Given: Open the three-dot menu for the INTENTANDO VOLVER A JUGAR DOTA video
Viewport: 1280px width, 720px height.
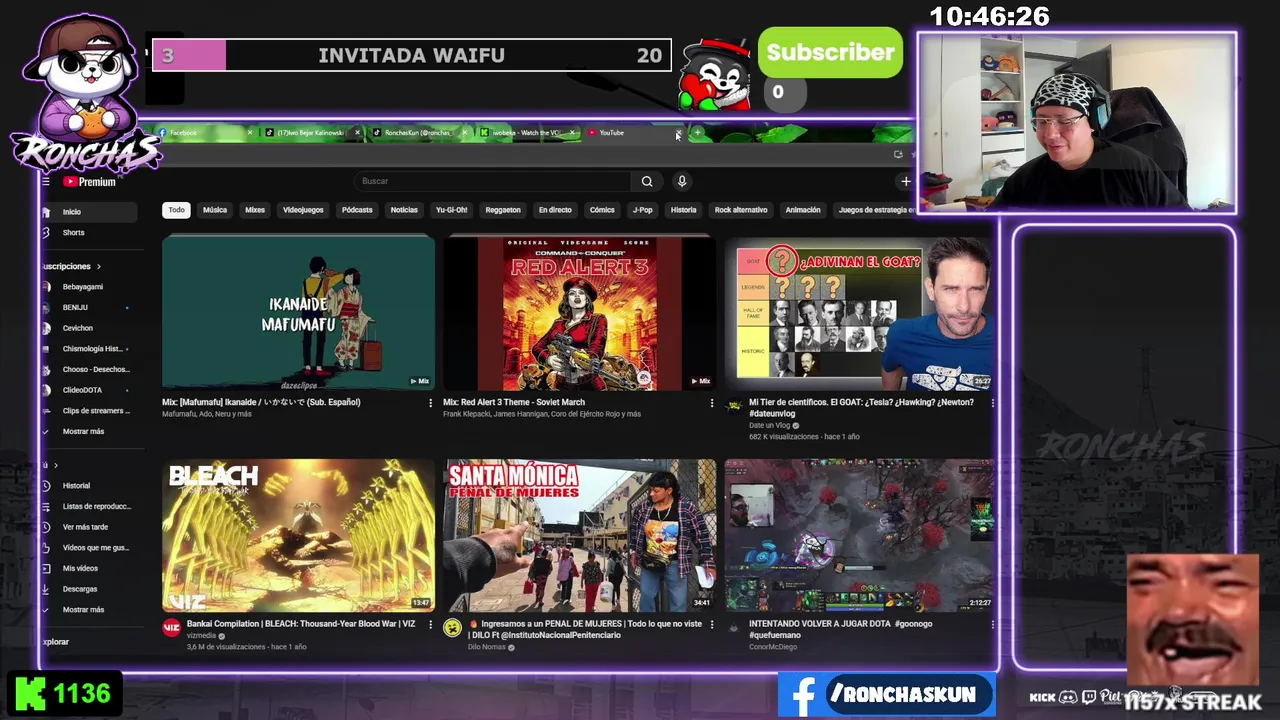Looking at the screenshot, I should 992,624.
